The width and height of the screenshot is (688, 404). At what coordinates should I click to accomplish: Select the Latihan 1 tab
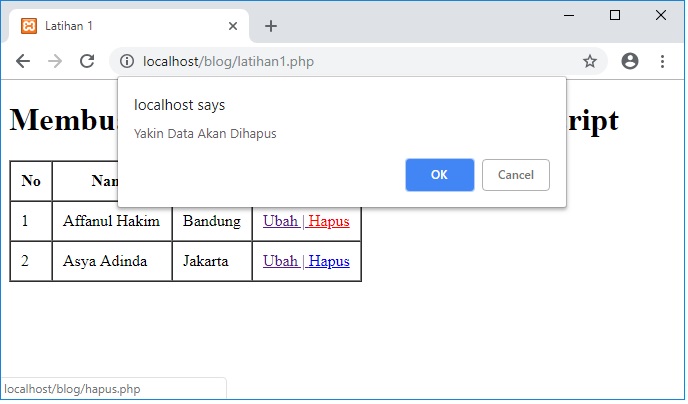pos(120,26)
